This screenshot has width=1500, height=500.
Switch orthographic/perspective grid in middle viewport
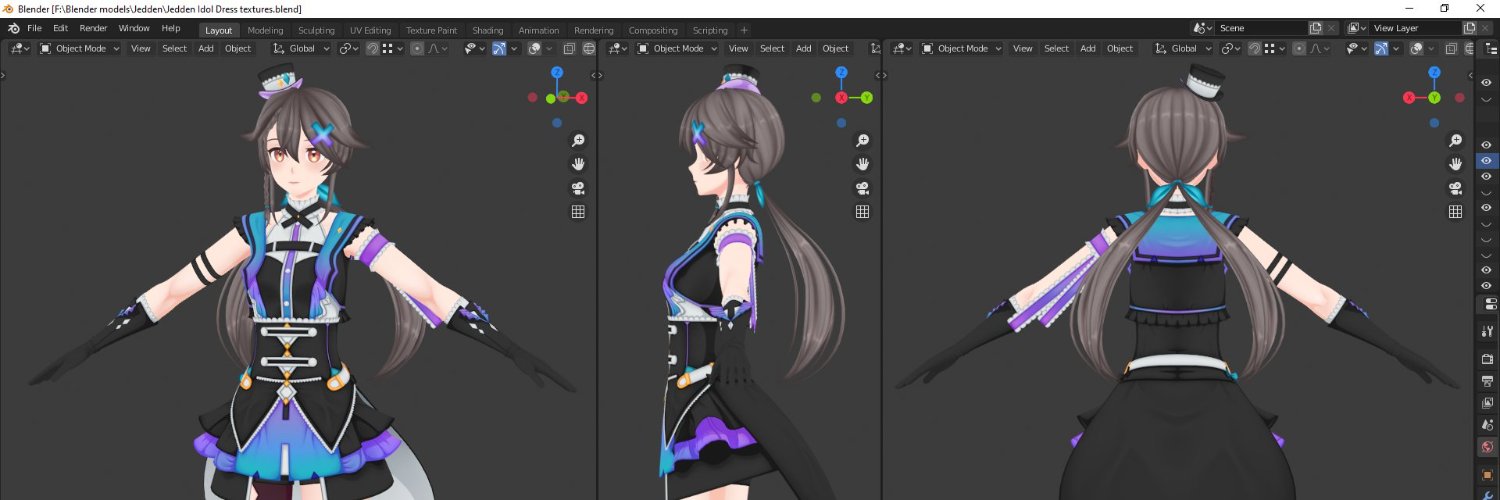point(862,212)
